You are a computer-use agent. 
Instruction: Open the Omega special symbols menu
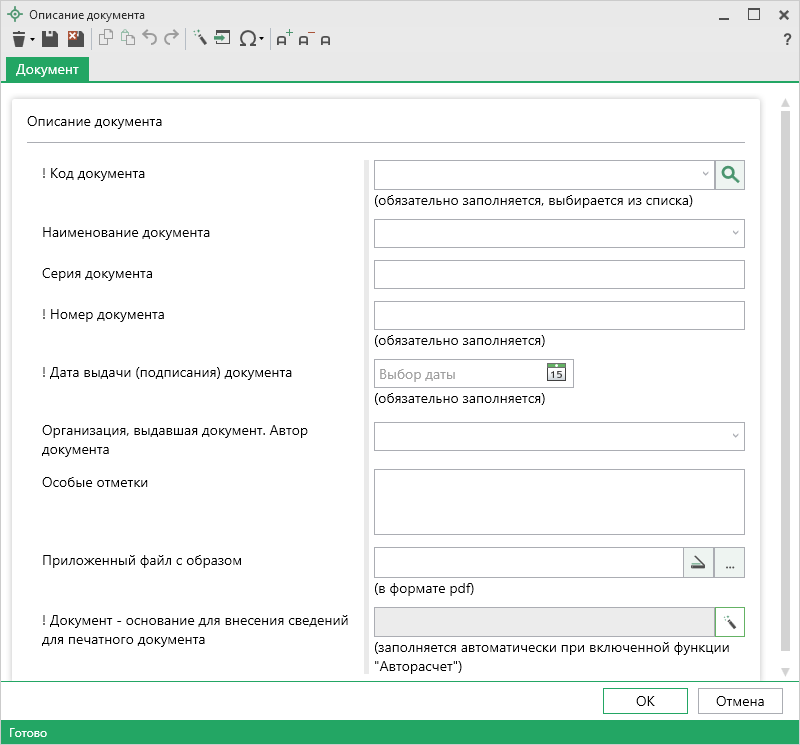pyautogui.click(x=250, y=39)
